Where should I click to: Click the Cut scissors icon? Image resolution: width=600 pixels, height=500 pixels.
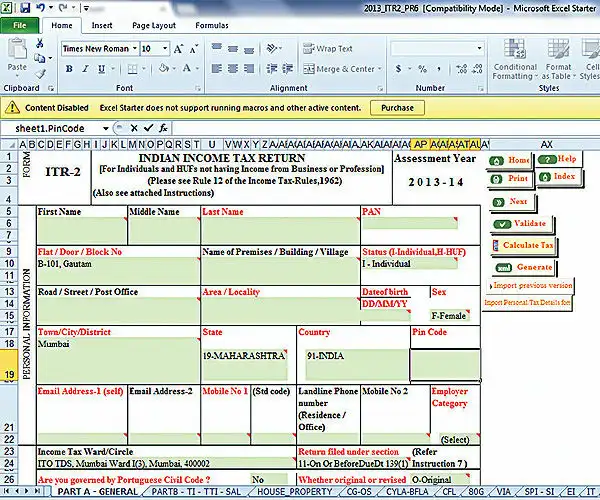point(39,43)
